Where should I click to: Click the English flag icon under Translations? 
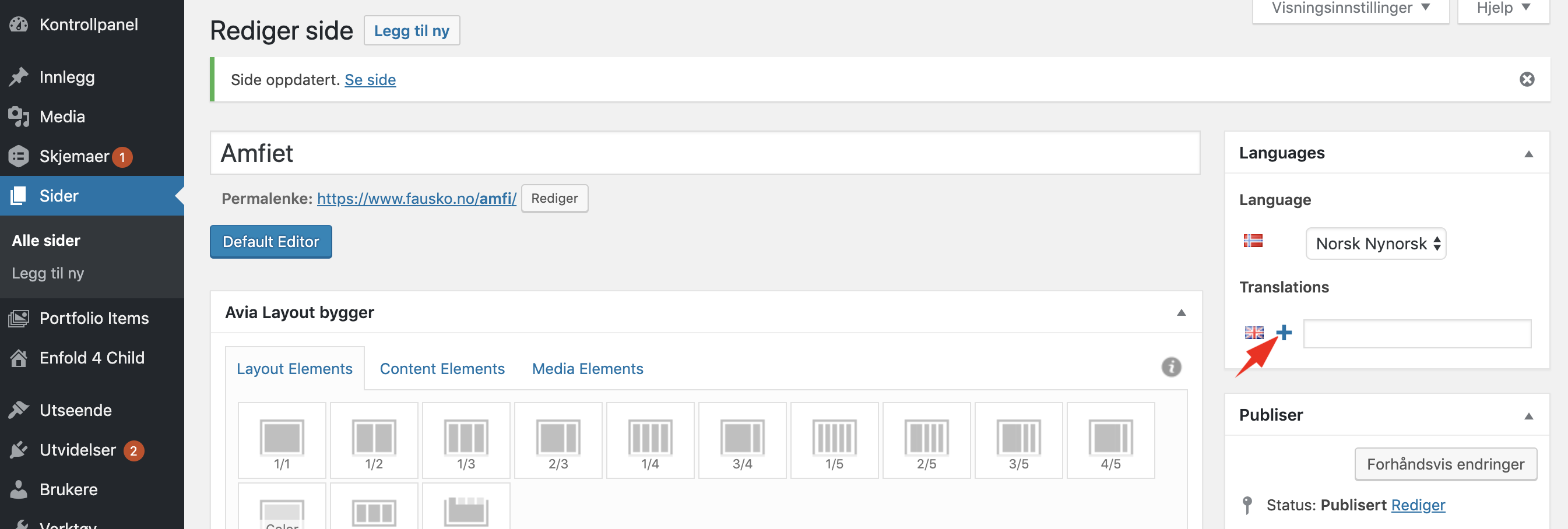click(x=1254, y=333)
